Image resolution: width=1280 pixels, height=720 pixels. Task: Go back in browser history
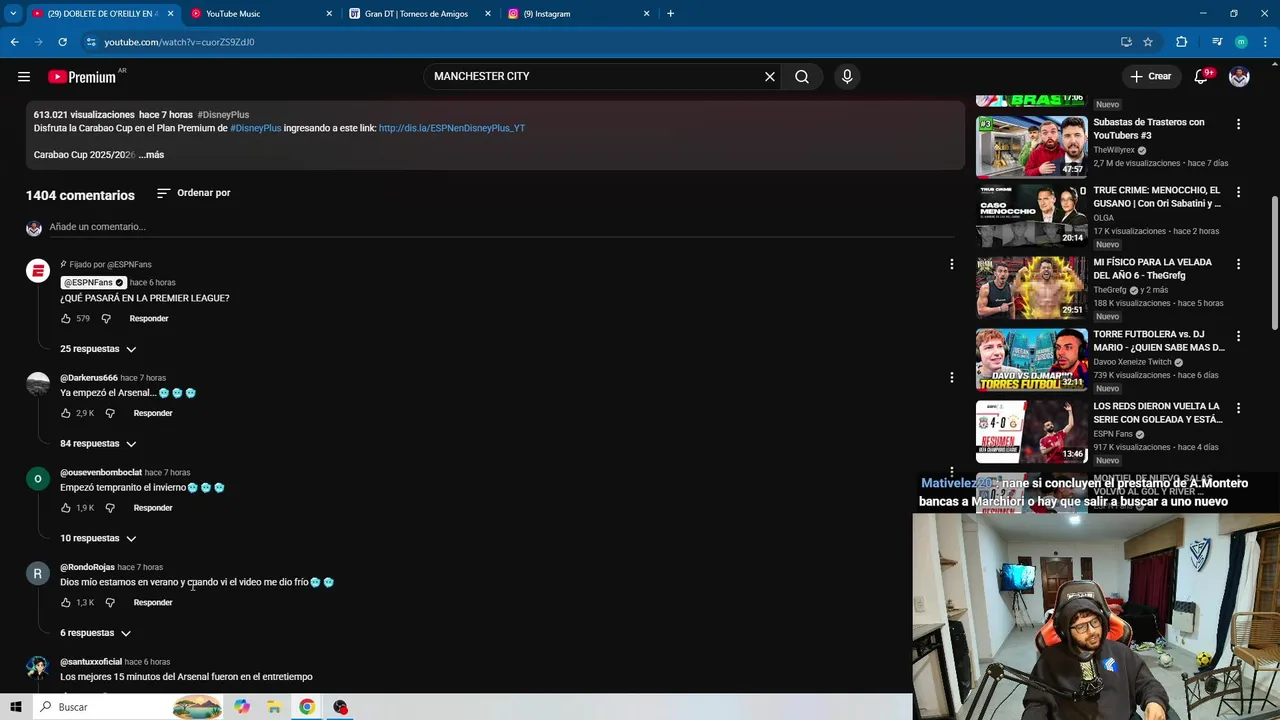14,42
